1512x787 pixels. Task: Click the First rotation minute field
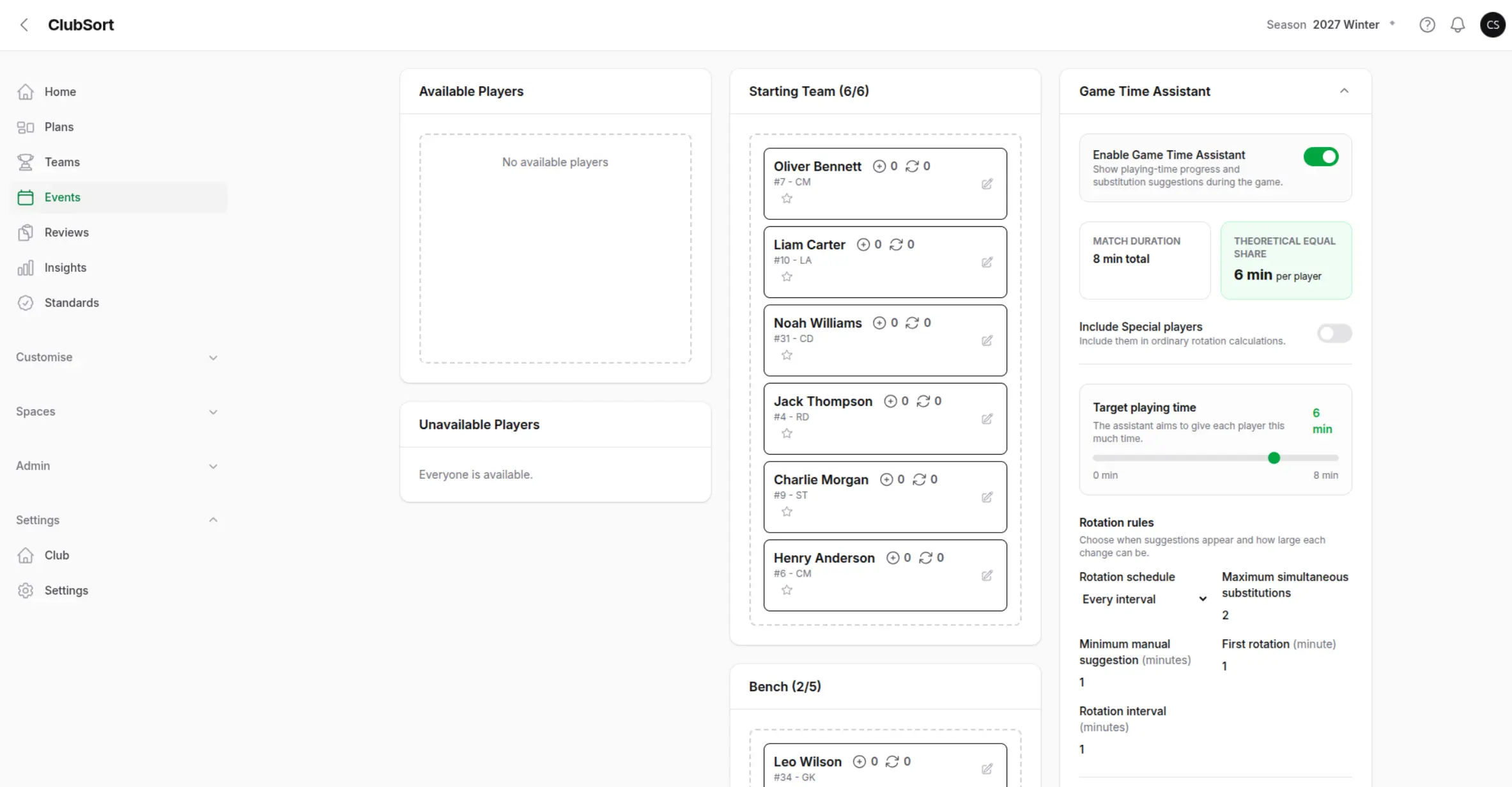click(1286, 666)
